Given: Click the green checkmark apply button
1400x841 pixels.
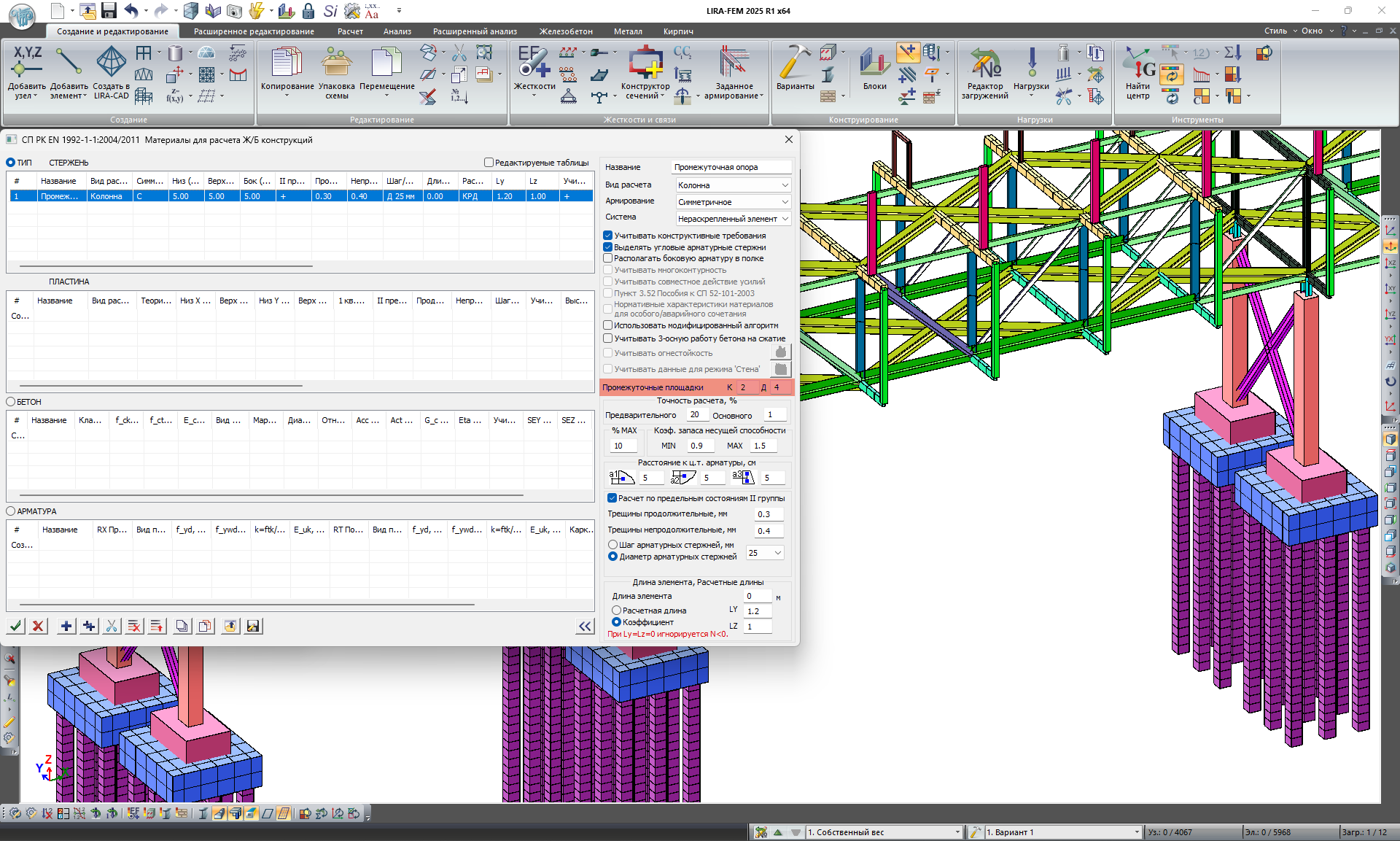Looking at the screenshot, I should click(x=16, y=626).
